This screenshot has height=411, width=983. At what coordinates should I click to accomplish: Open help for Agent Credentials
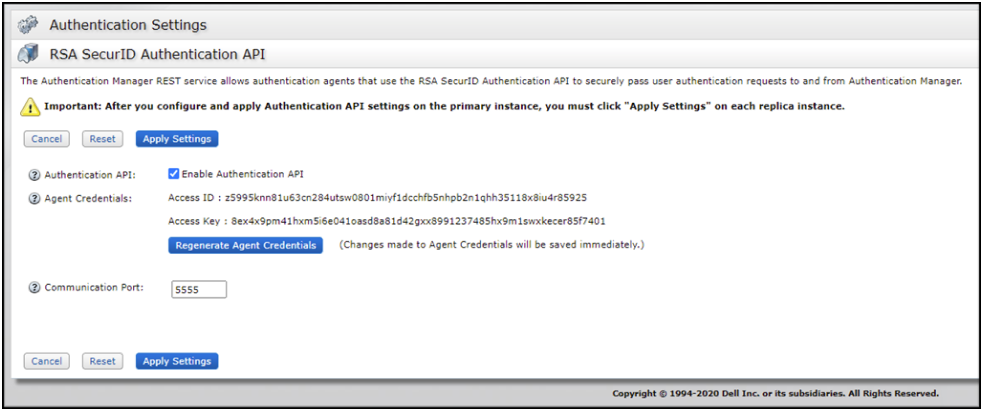(x=34, y=198)
